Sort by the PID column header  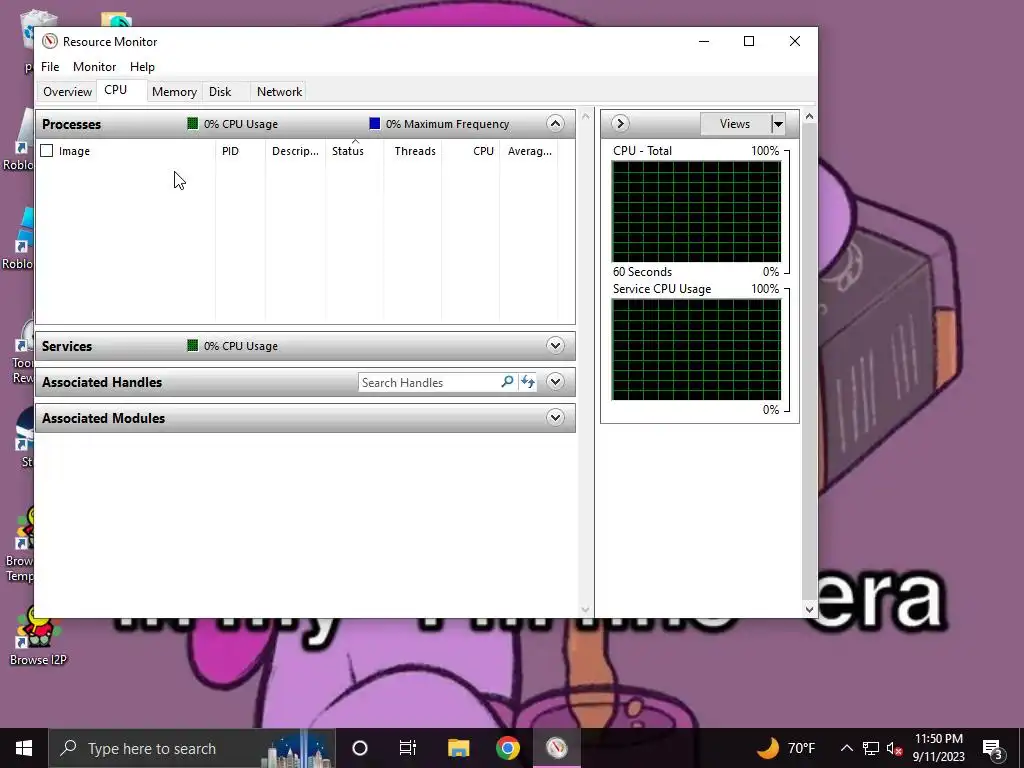240,151
